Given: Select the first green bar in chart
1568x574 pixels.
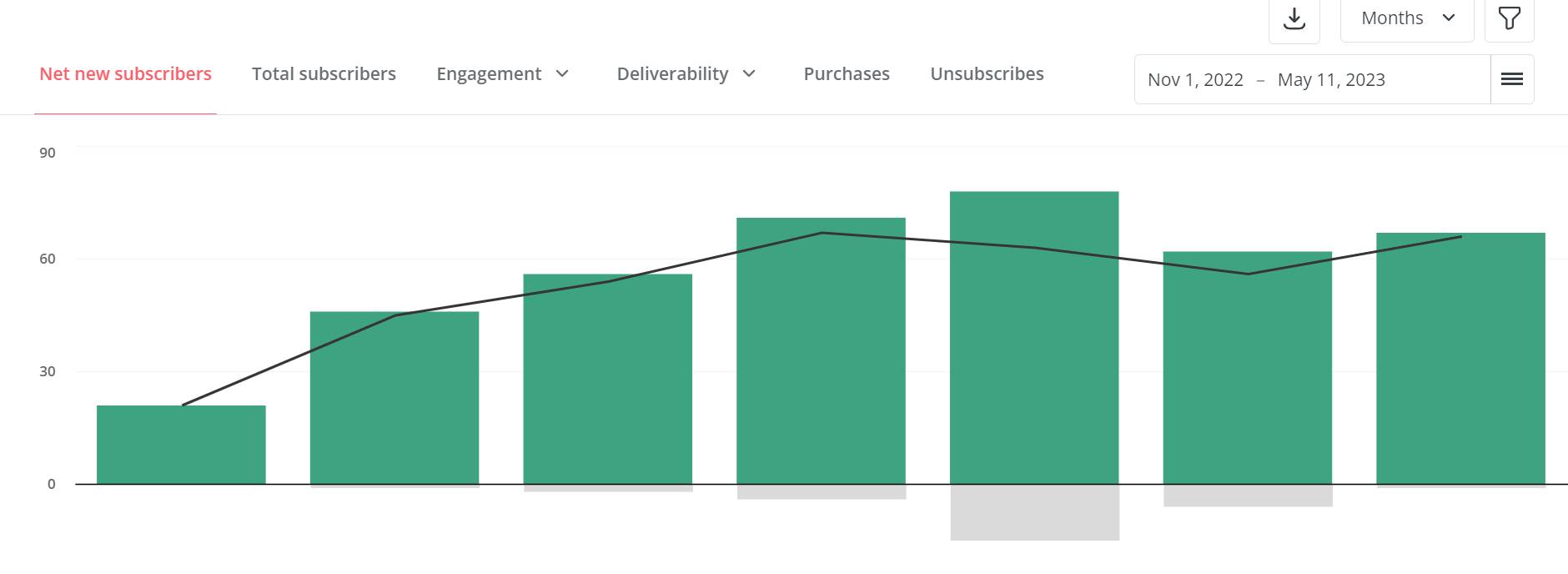Looking at the screenshot, I should [x=181, y=445].
